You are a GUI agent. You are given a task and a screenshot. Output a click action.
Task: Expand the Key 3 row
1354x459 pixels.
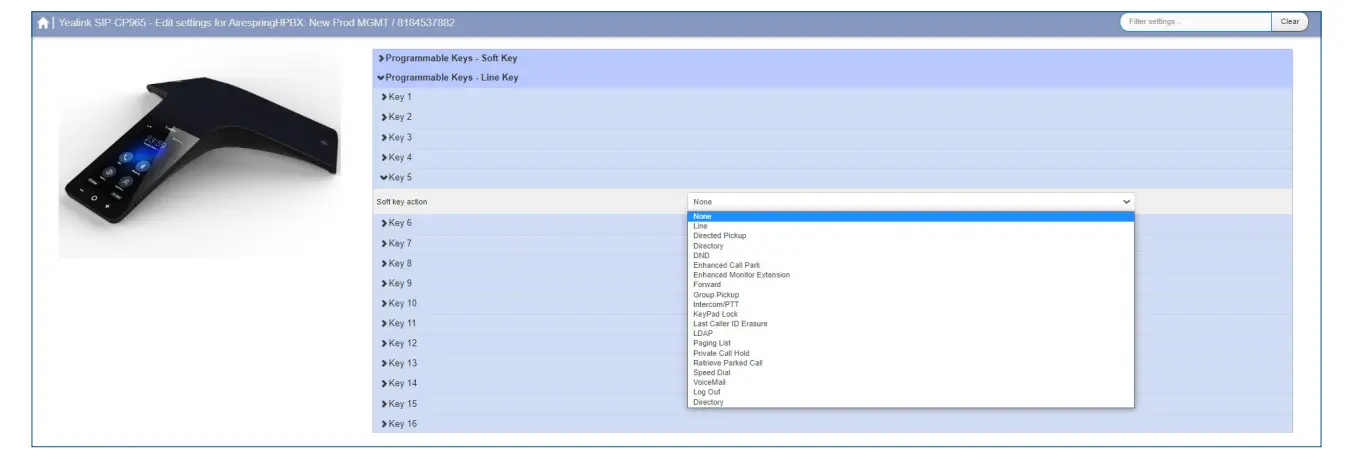pos(832,137)
